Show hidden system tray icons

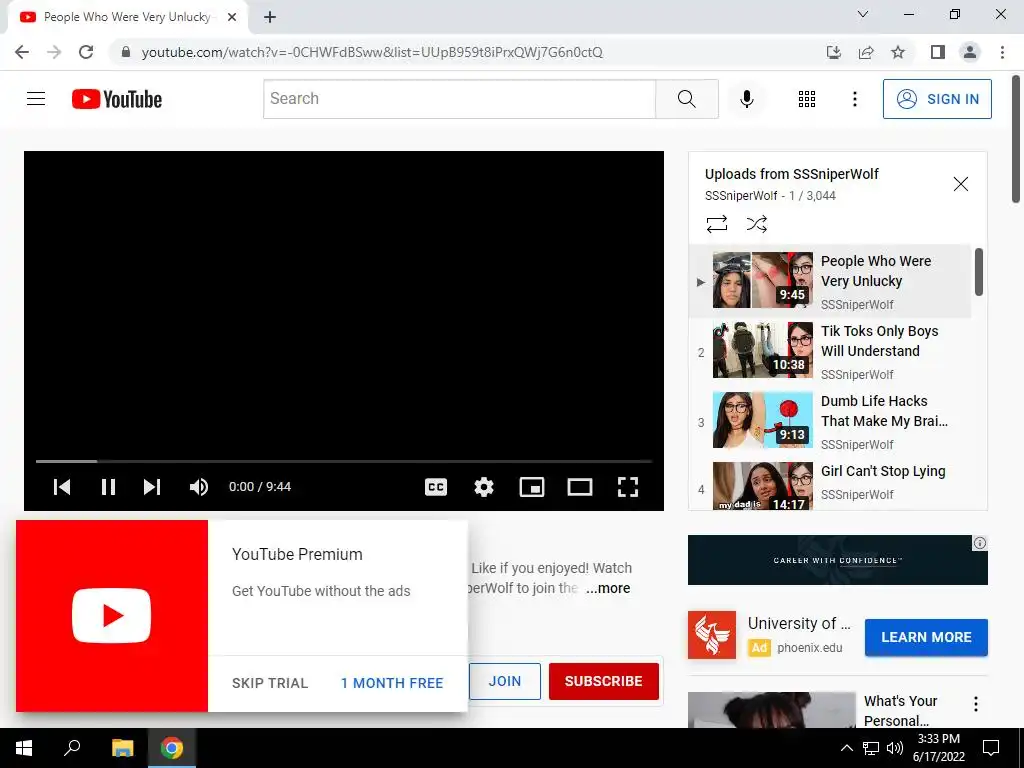coord(846,748)
